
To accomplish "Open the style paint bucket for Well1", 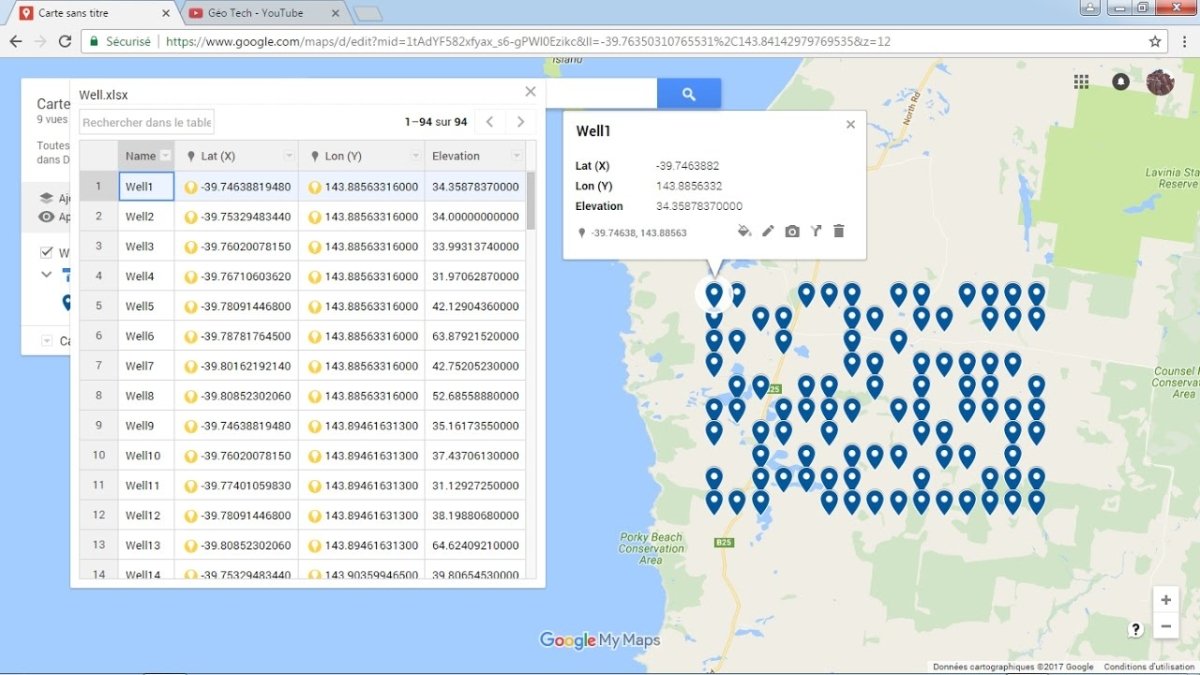I will (x=744, y=231).
